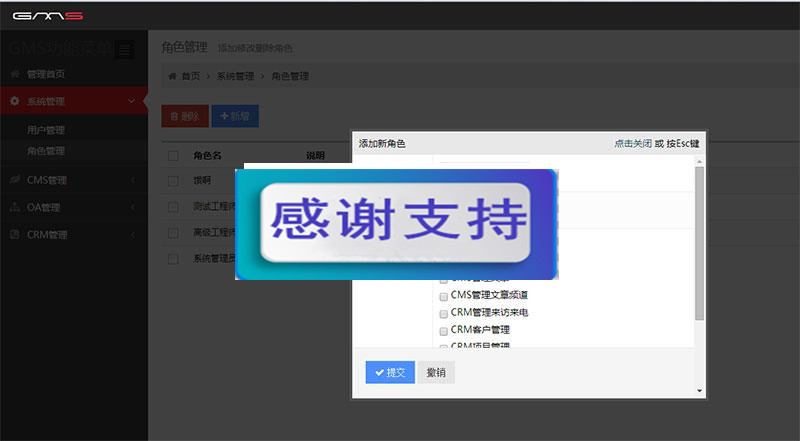This screenshot has height=441, width=800.
Task: Click the dialog vertical scrollbar thumb
Action: click(x=699, y=243)
